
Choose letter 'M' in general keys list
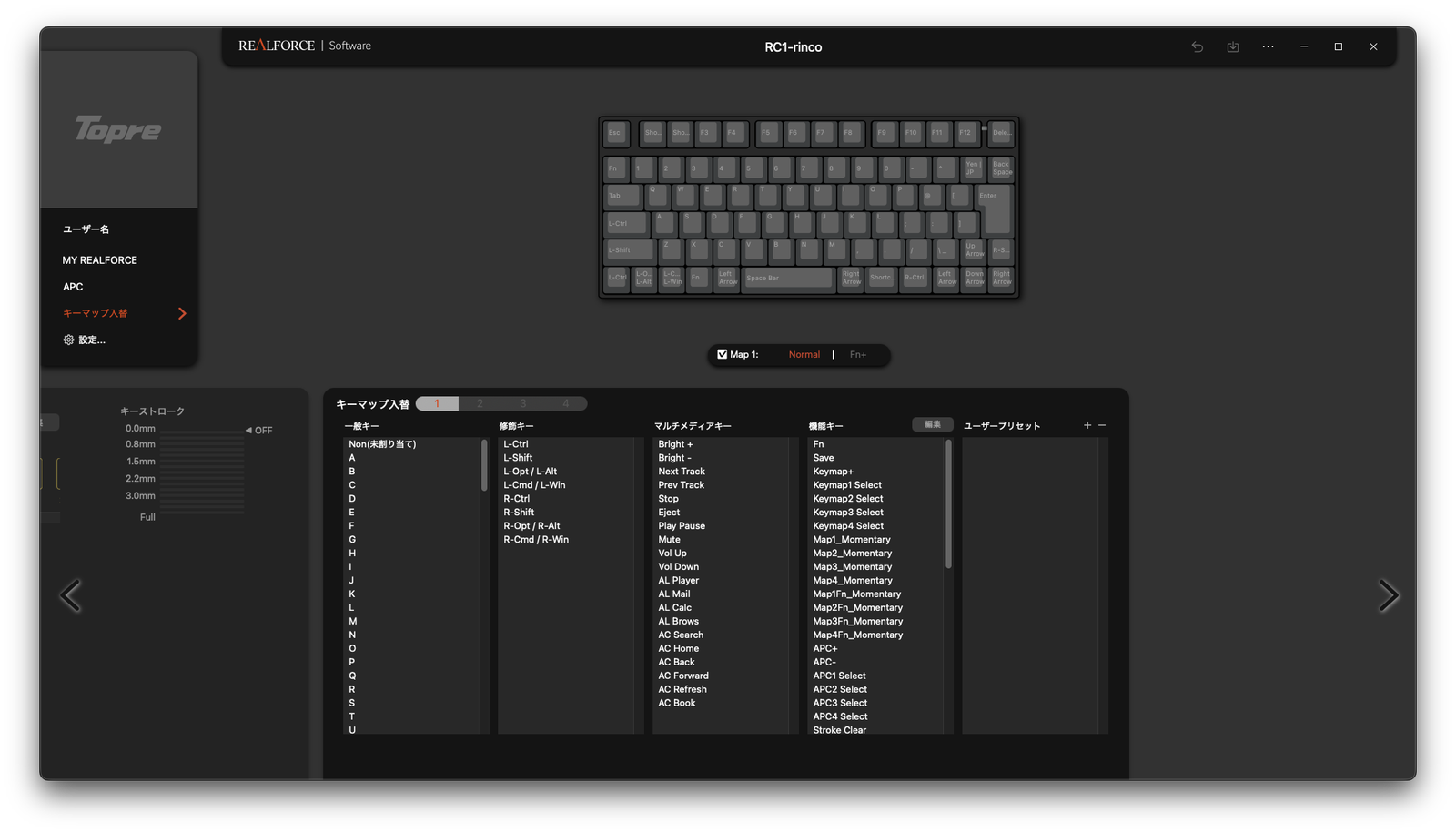point(353,622)
